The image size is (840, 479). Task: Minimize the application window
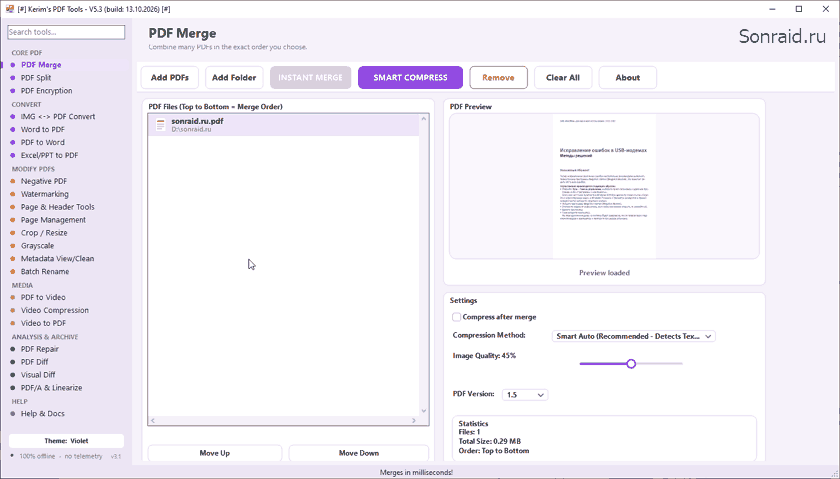pyautogui.click(x=772, y=9)
